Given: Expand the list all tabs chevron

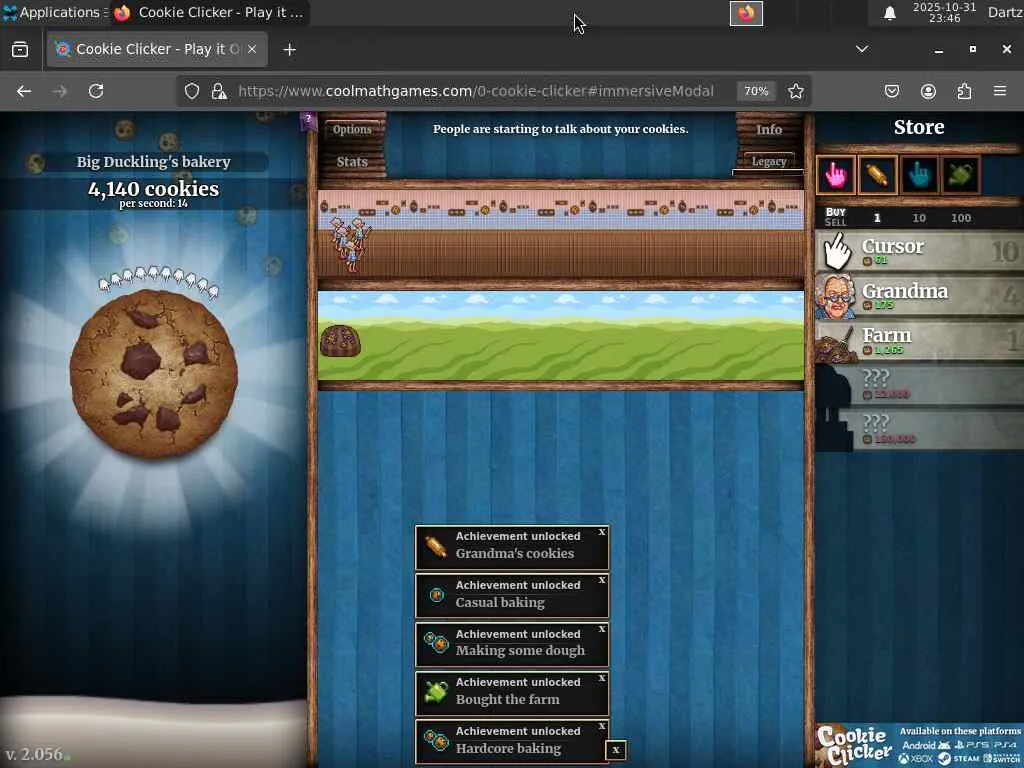Looking at the screenshot, I should pos(862,49).
